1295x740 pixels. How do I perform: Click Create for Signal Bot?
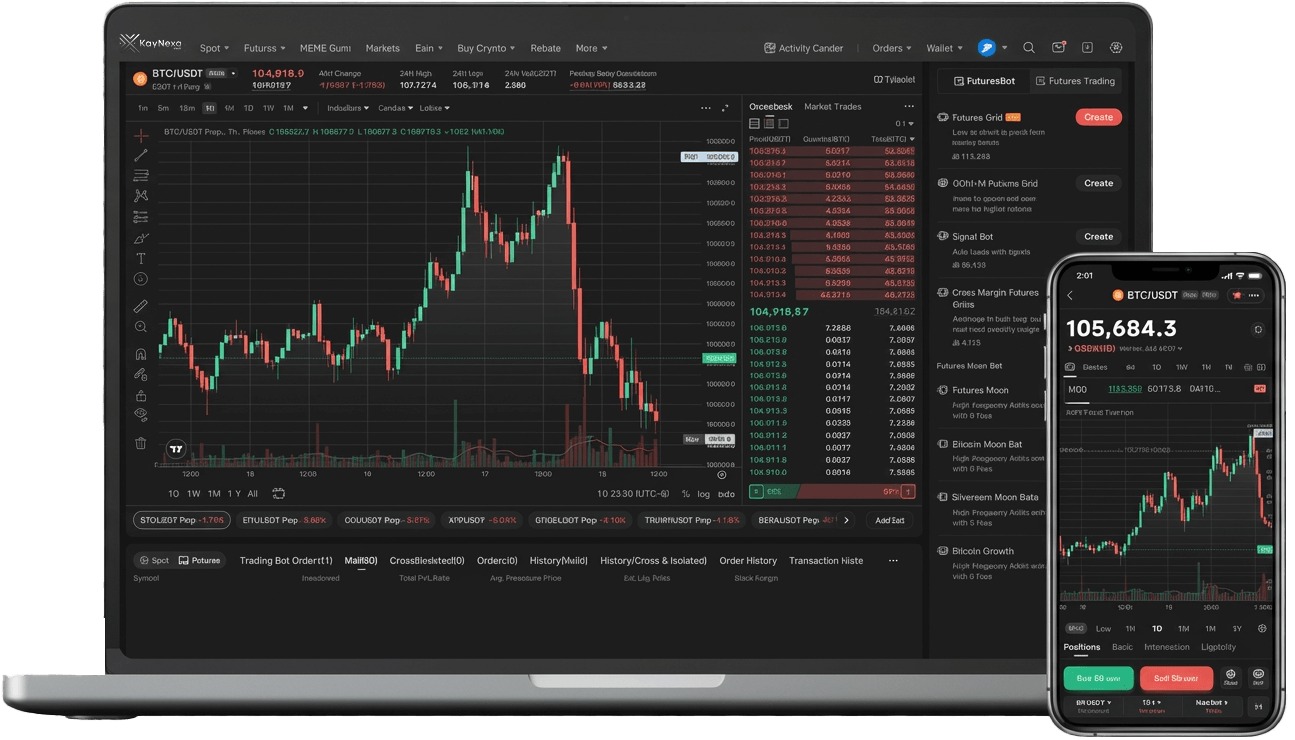[1098, 237]
